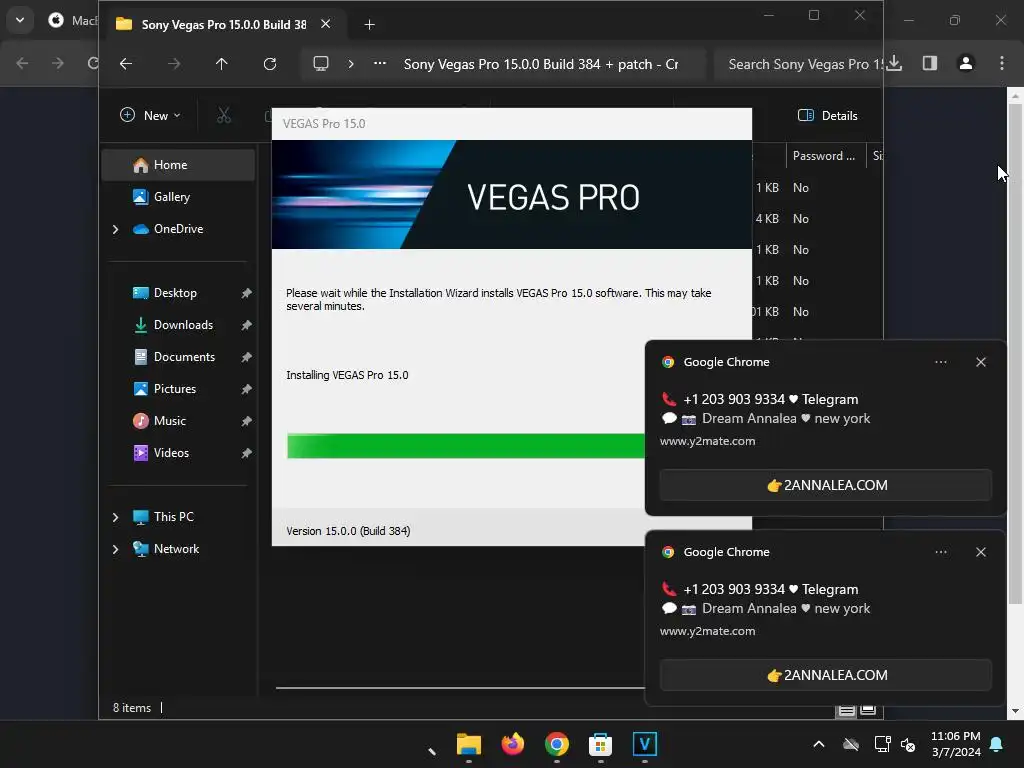The height and width of the screenshot is (768, 1024).
Task: Open the Desktop quick access folder
Action: coord(175,293)
